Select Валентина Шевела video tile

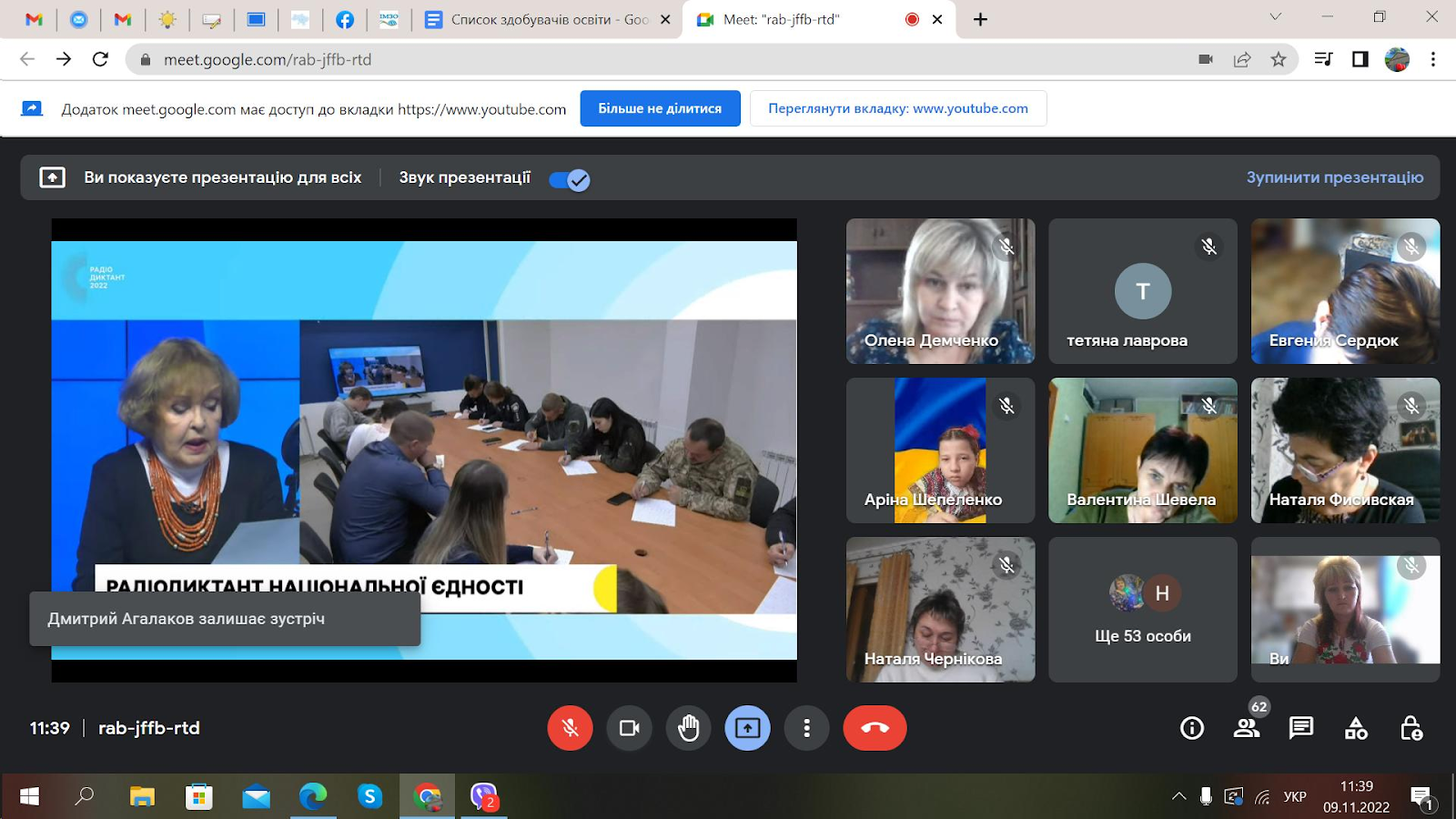1143,450
